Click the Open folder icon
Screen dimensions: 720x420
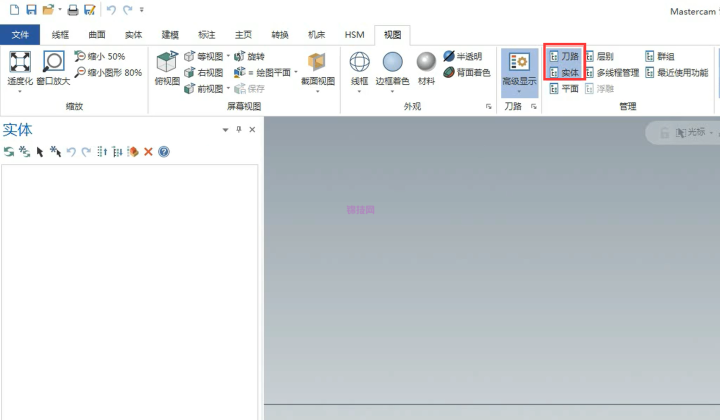[x=48, y=9]
